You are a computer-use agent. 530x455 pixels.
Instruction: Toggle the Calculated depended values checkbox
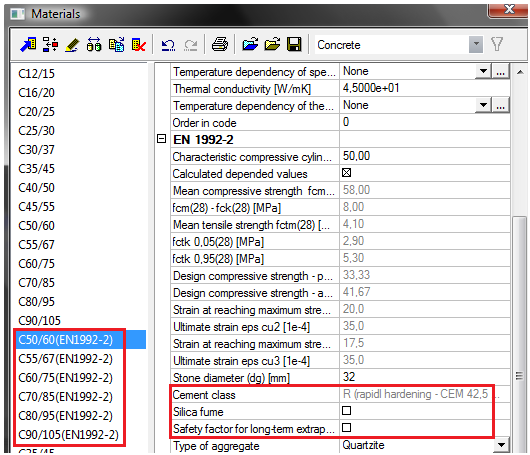(346, 173)
